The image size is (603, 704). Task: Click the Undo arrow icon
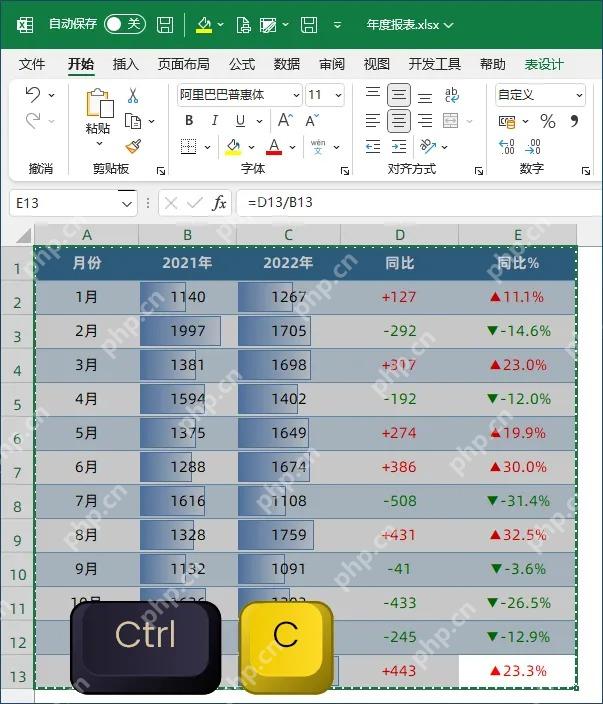click(x=33, y=95)
